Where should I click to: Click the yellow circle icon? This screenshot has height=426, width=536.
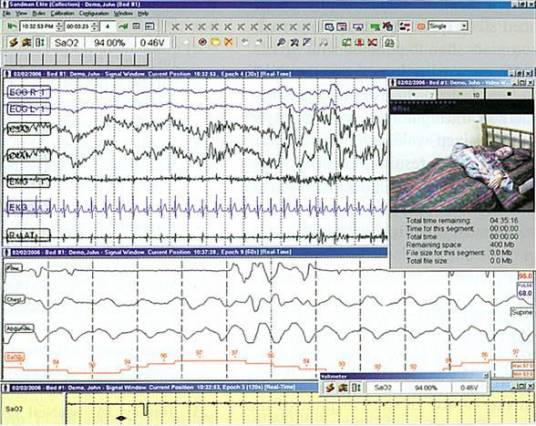pos(215,42)
